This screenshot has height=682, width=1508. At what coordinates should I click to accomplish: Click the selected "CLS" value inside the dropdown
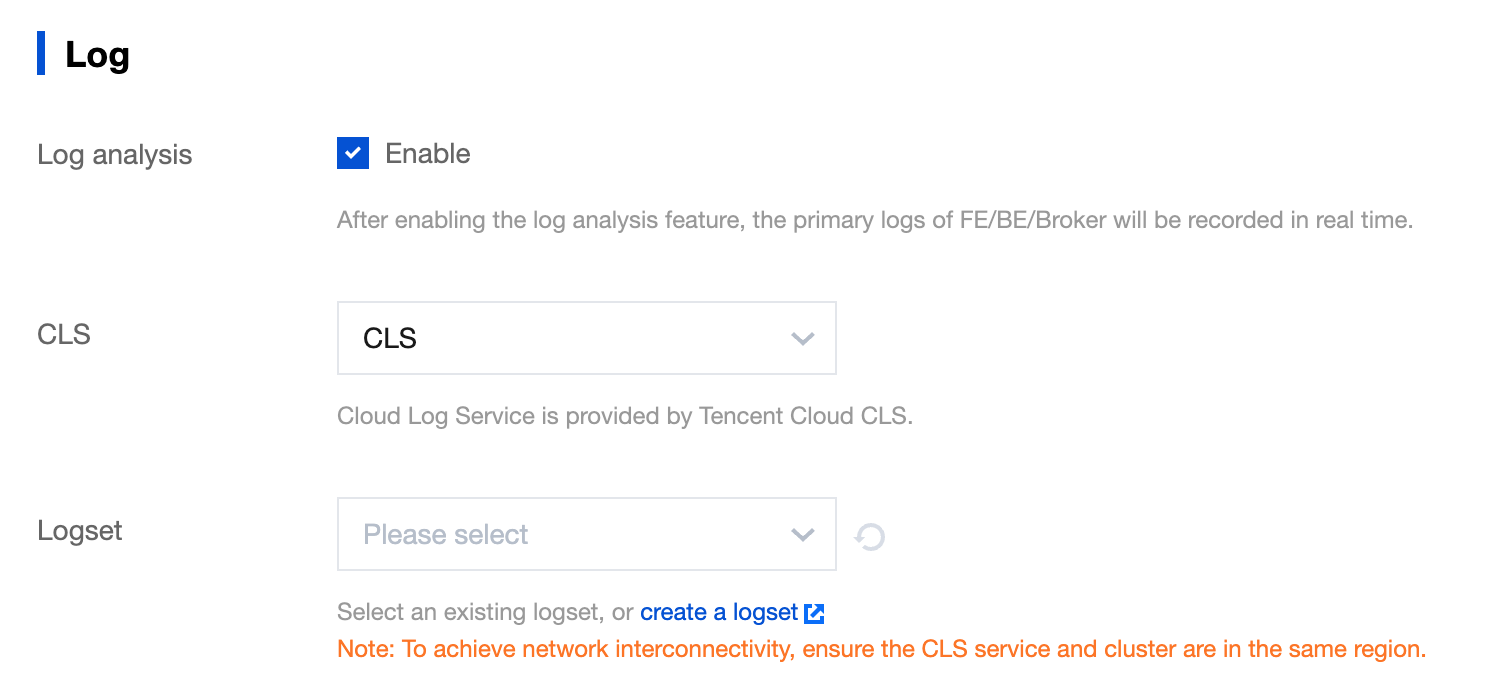[390, 339]
